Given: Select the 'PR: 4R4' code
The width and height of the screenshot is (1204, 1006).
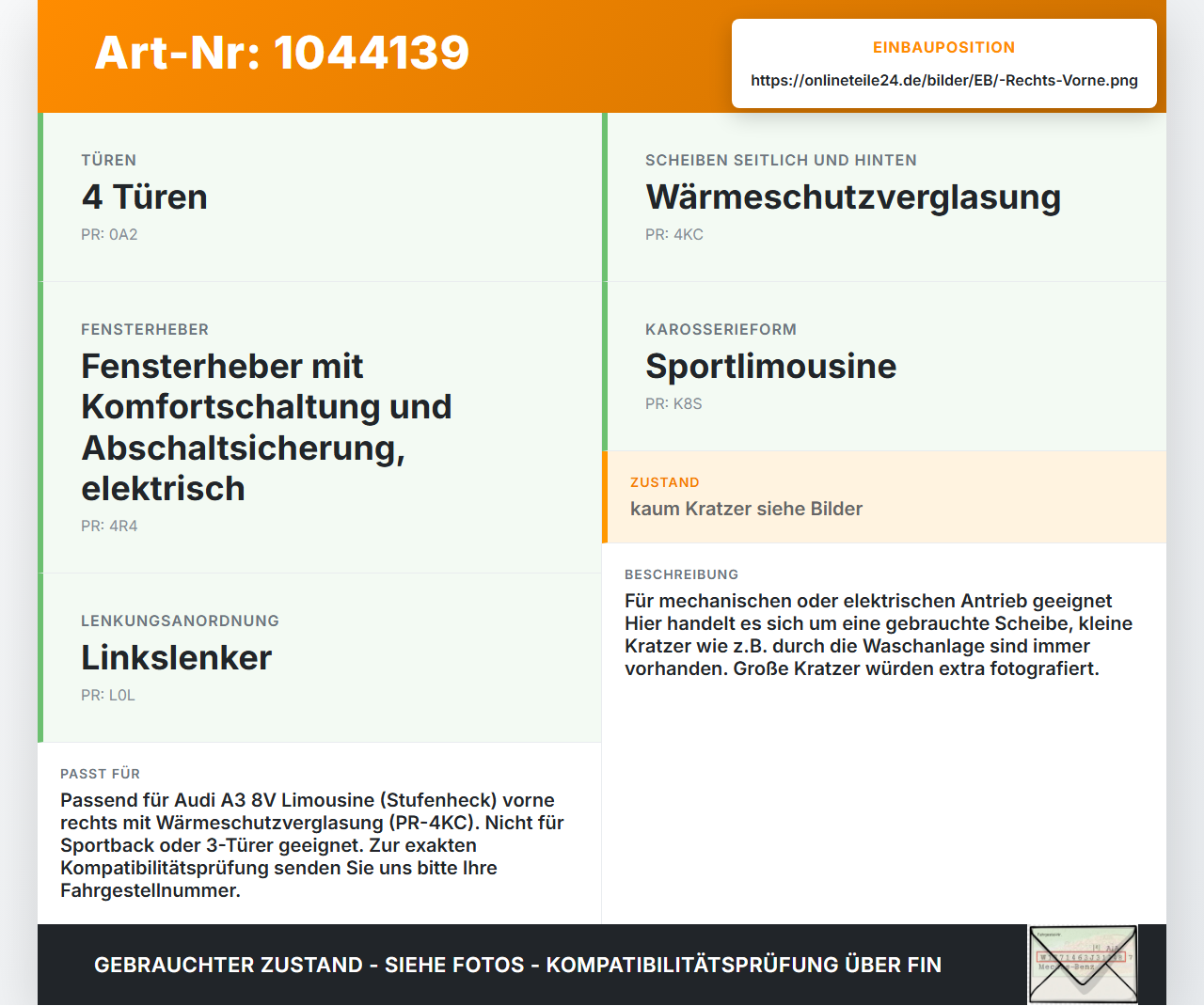Looking at the screenshot, I should click(x=109, y=527).
